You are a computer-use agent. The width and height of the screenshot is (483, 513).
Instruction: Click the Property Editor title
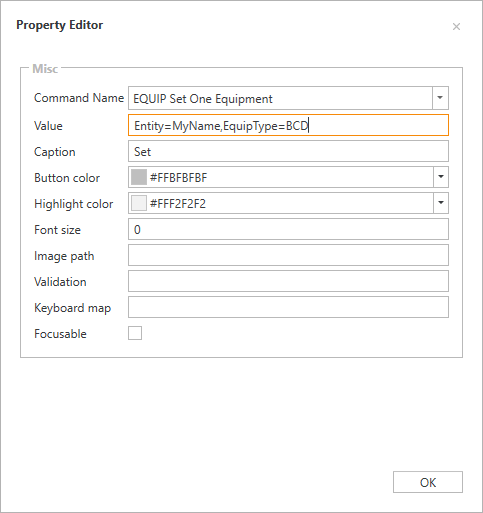[x=60, y=25]
